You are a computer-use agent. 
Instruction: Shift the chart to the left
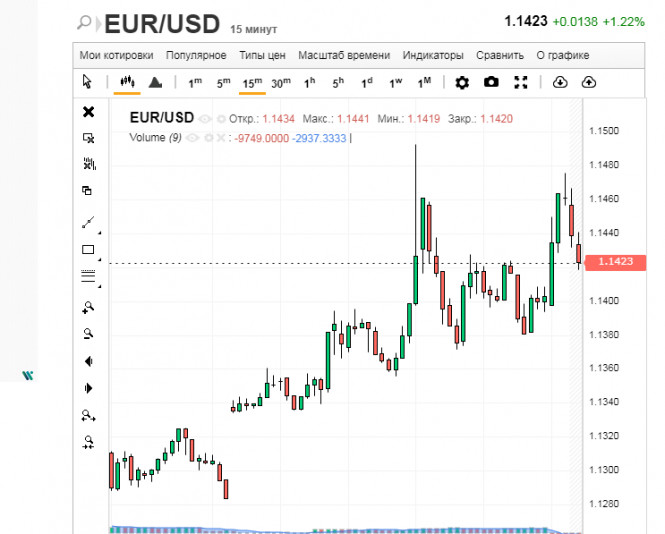[x=88, y=361]
